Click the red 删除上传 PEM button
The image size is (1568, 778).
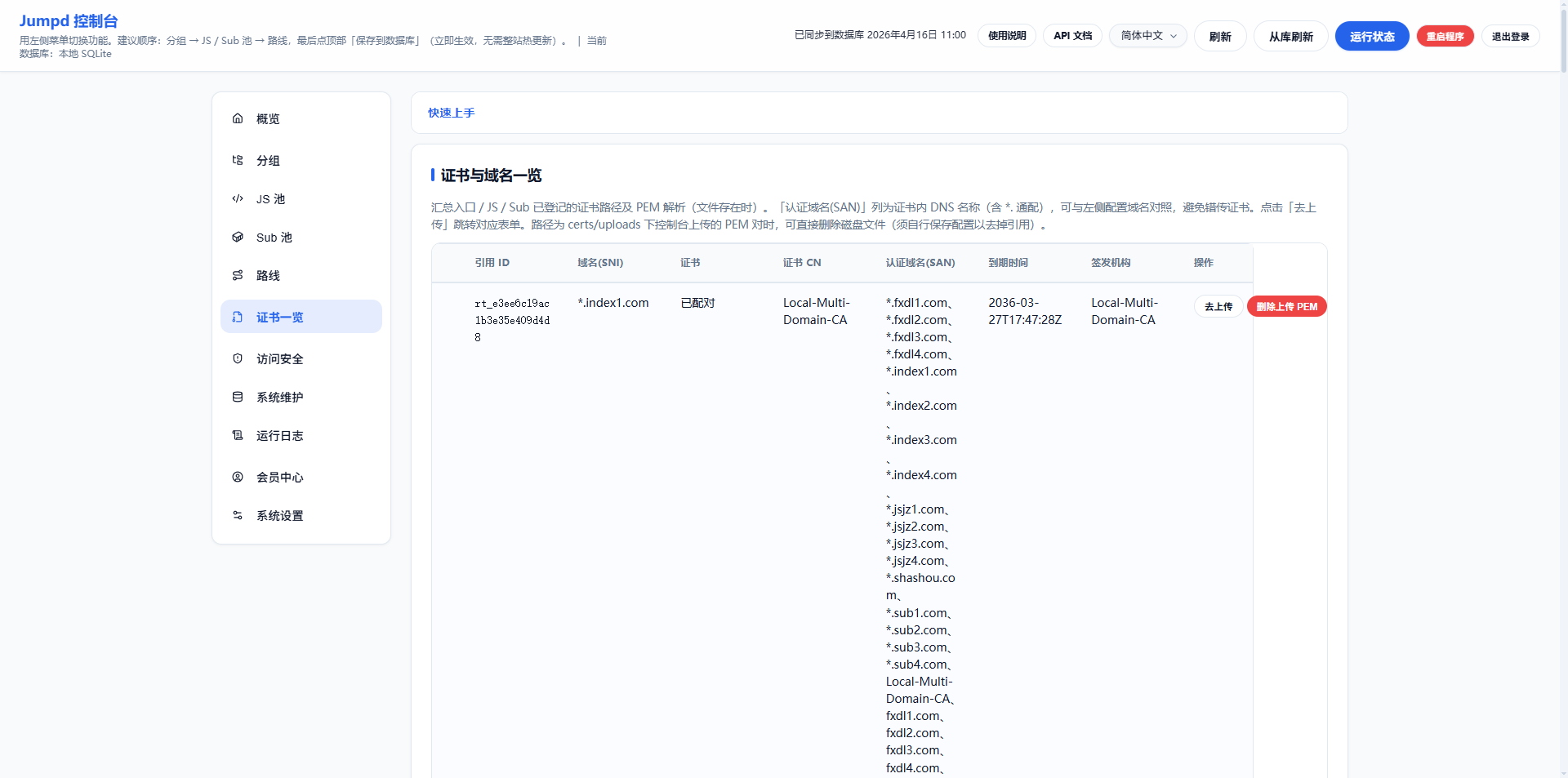coord(1286,306)
